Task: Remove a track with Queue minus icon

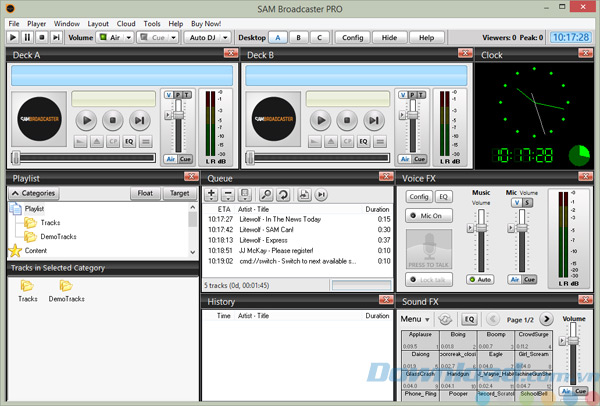Action: pyautogui.click(x=228, y=195)
